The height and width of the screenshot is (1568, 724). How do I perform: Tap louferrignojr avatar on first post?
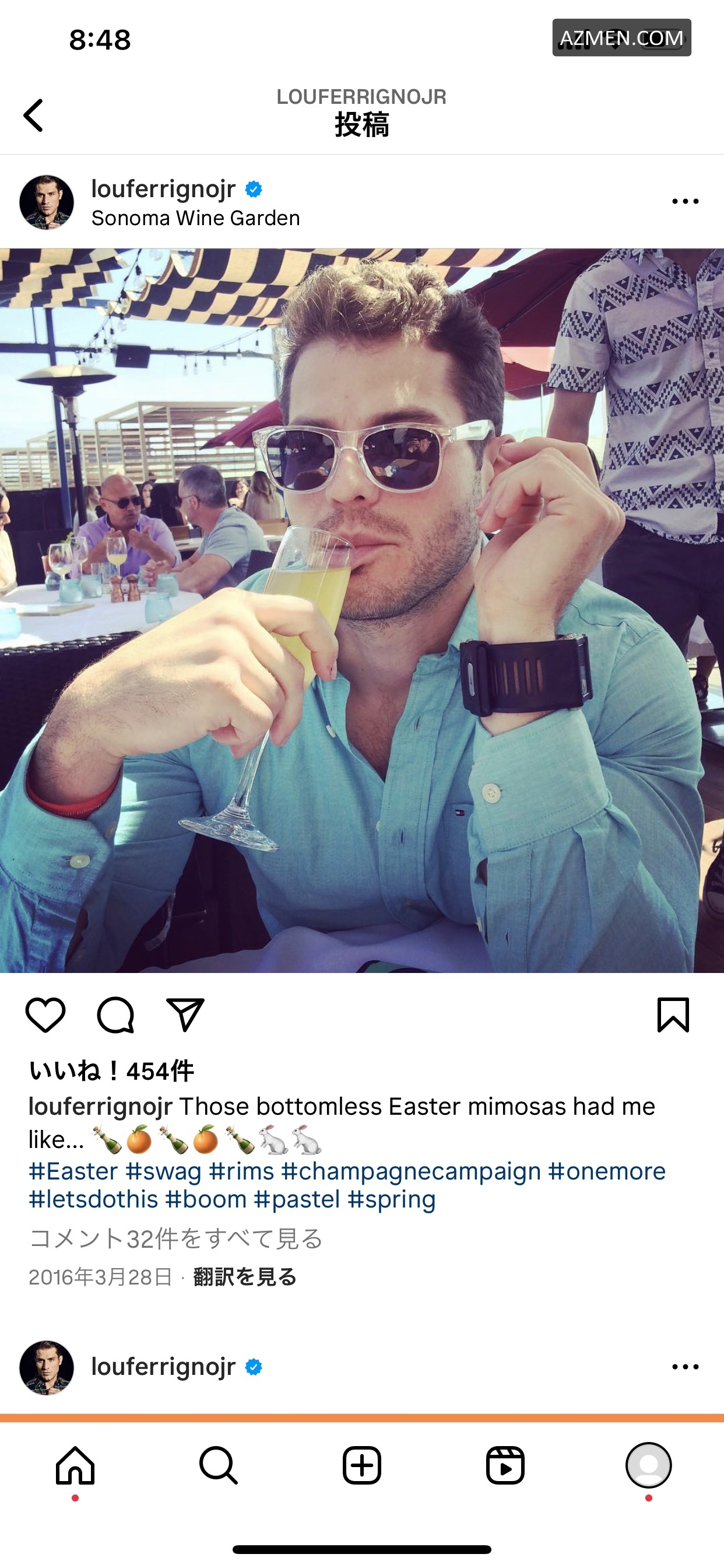coord(47,202)
